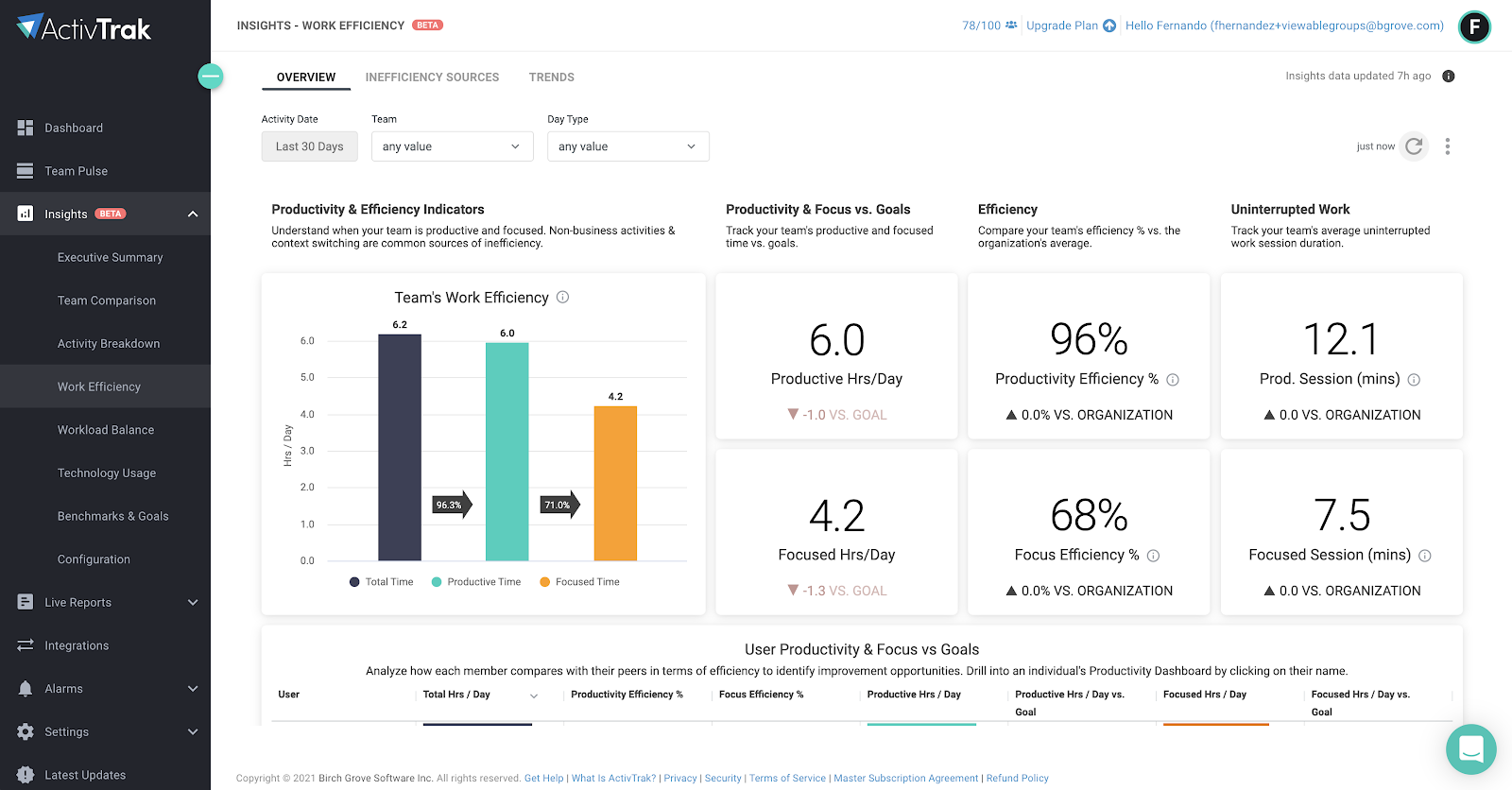Screen dimensions: 1512x790
Task: Refresh the dashboard with the reload icon
Action: [x=1414, y=146]
